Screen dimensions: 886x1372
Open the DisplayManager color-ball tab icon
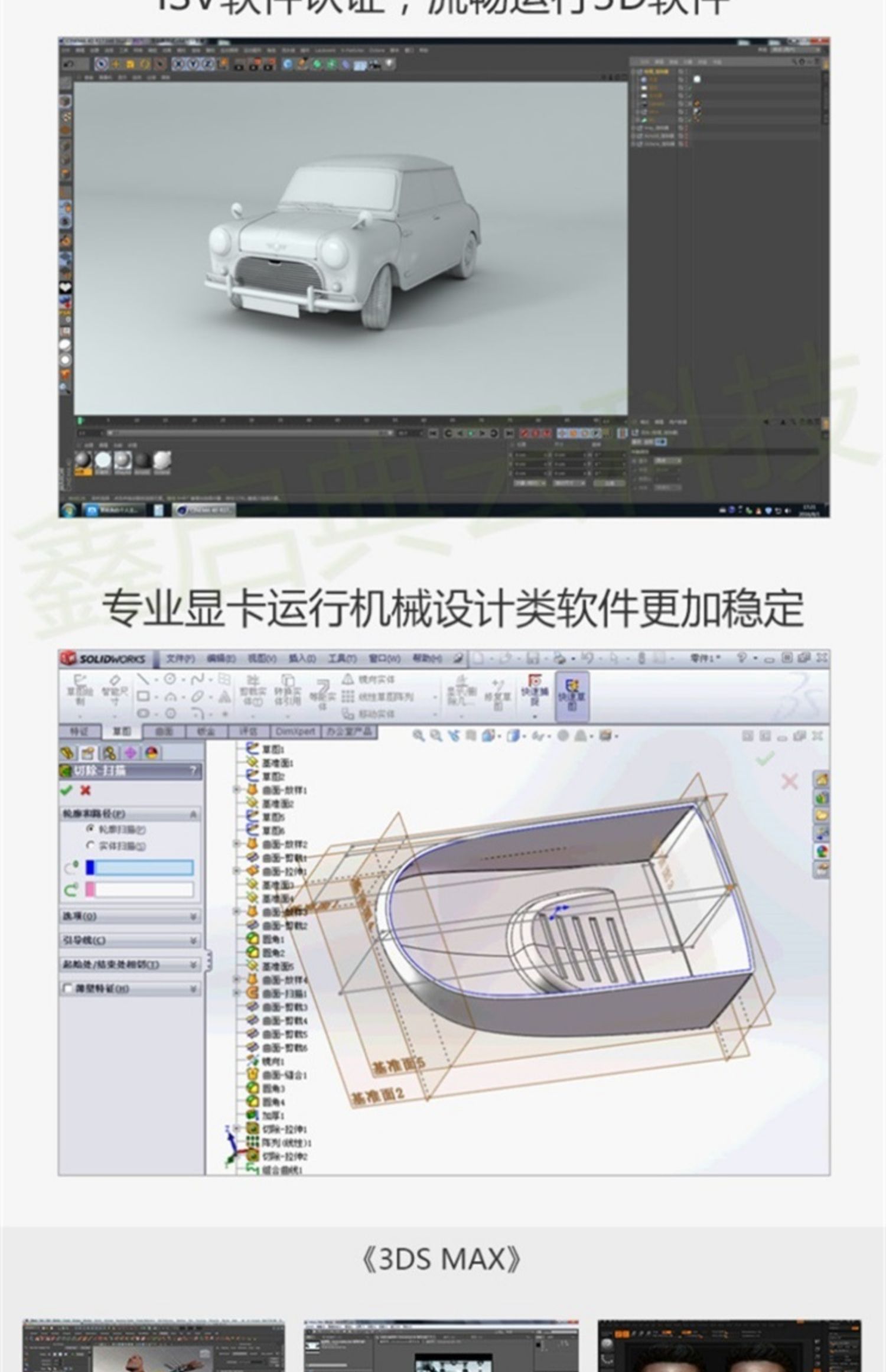152,753
